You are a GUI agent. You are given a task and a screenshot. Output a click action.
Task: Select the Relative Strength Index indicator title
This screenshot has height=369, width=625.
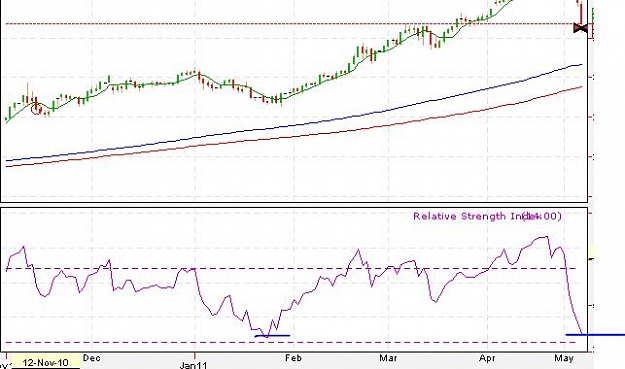coord(487,216)
